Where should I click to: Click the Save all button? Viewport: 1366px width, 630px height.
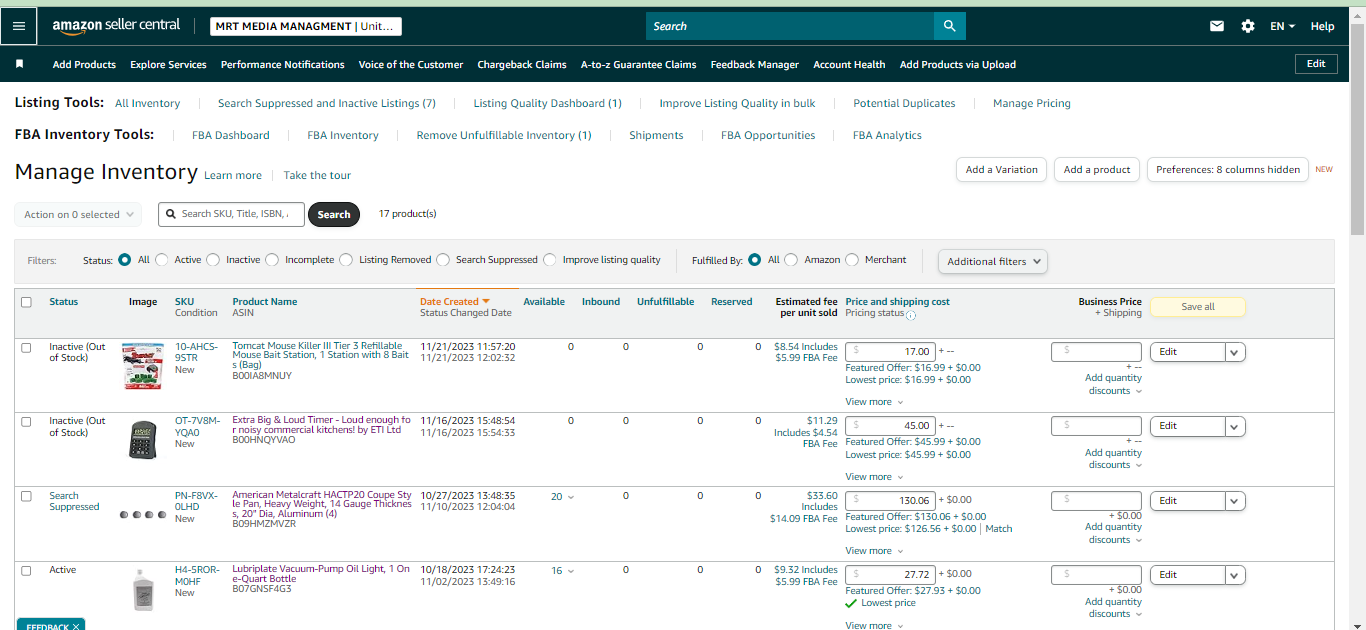click(x=1198, y=307)
